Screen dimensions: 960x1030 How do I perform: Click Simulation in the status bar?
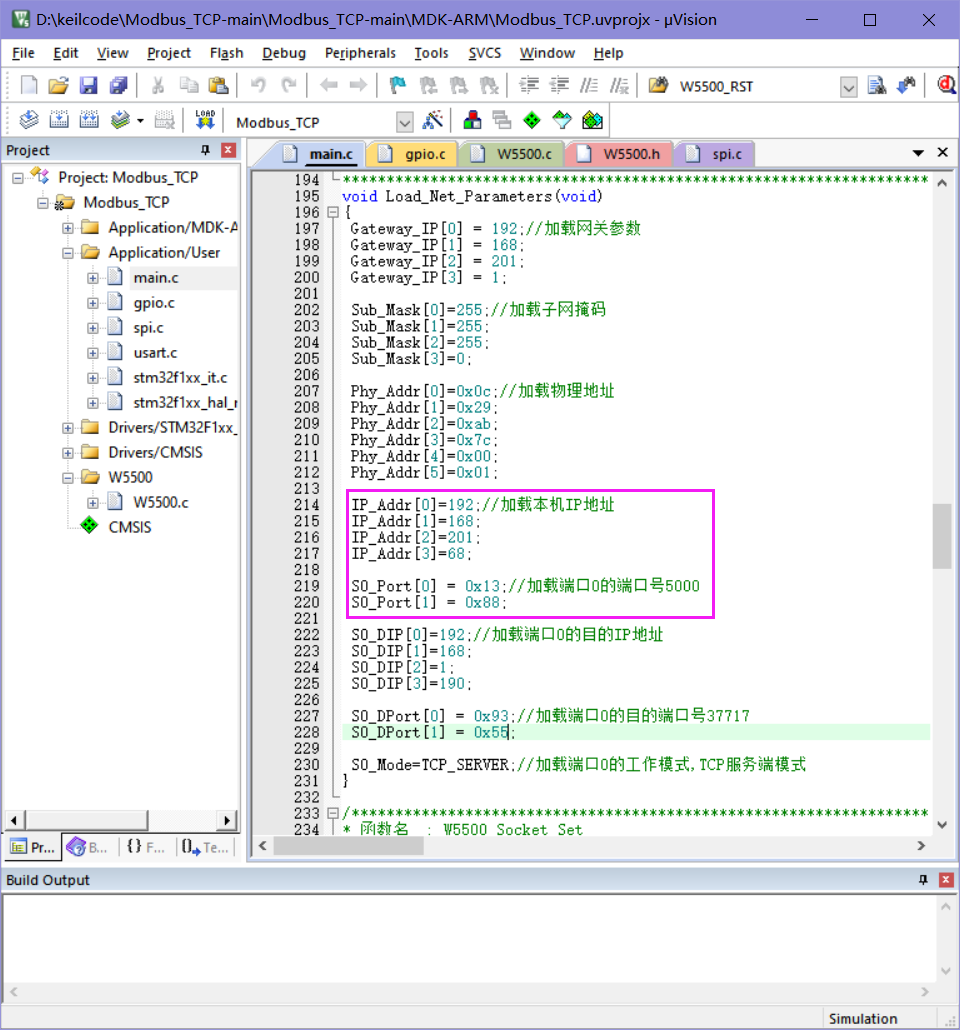tap(863, 1018)
